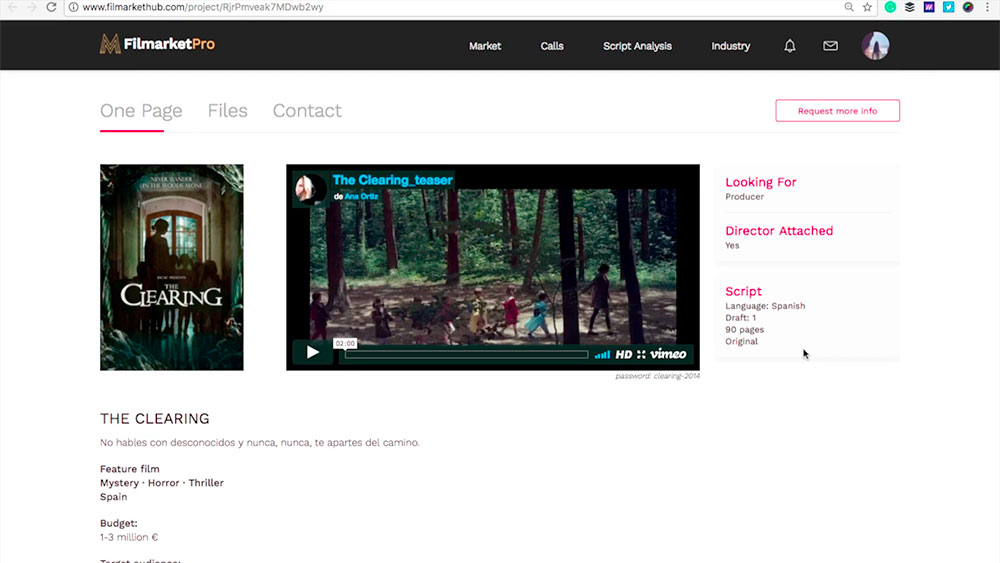Click the Looking For heading
Viewport: 1000px width, 563px height.
pyautogui.click(x=761, y=182)
